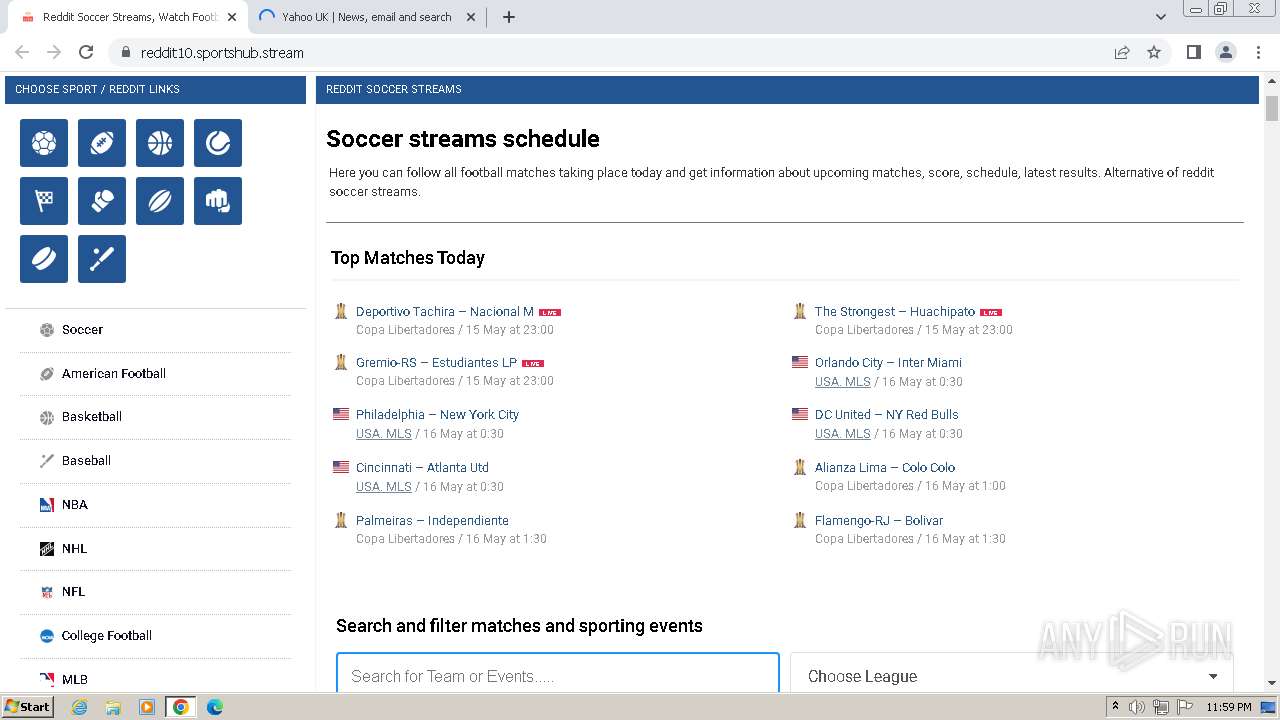
Task: Open the Chrome three-dot menu
Action: click(x=1257, y=52)
